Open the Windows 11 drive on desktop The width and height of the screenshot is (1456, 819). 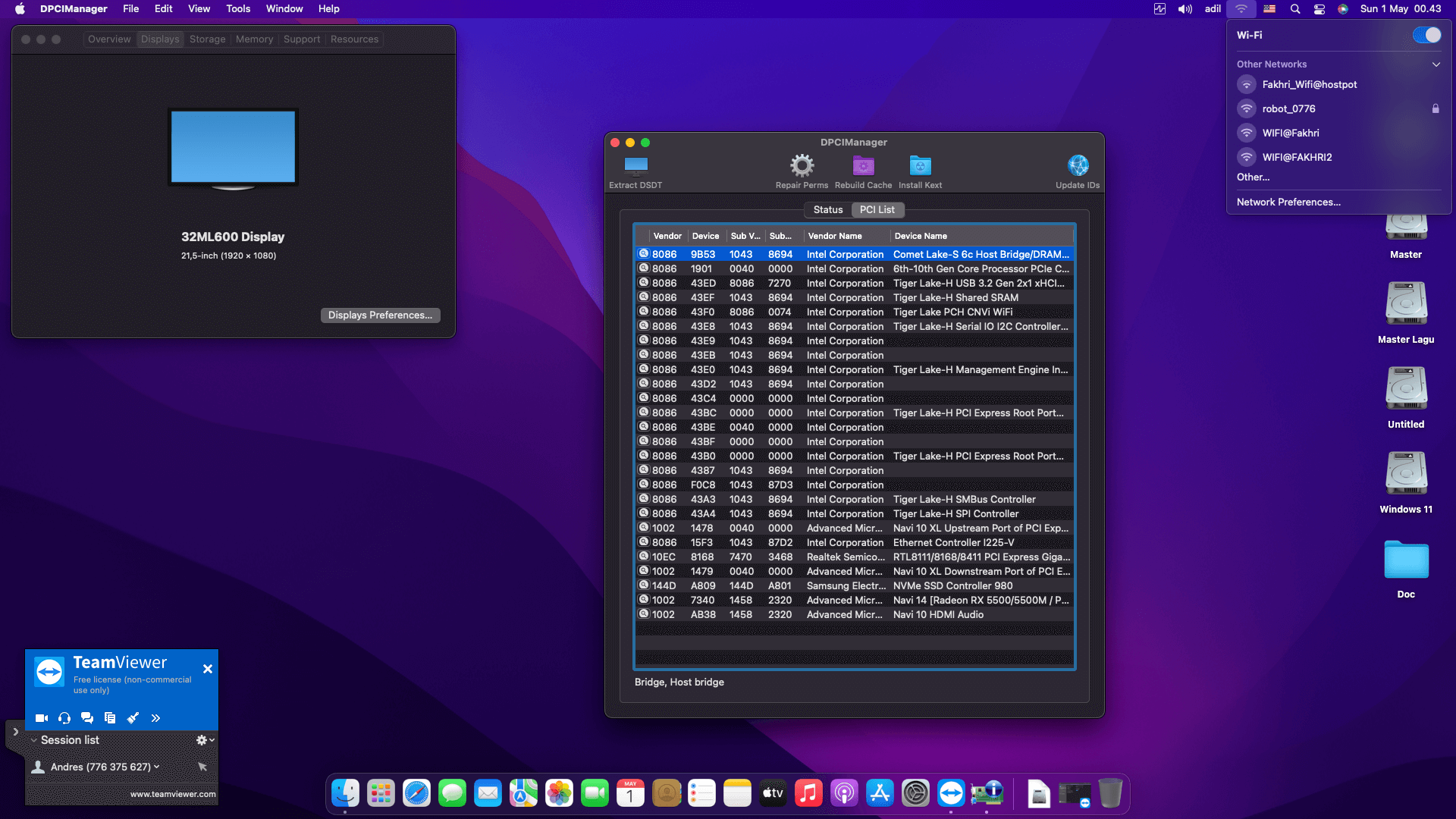click(1407, 483)
